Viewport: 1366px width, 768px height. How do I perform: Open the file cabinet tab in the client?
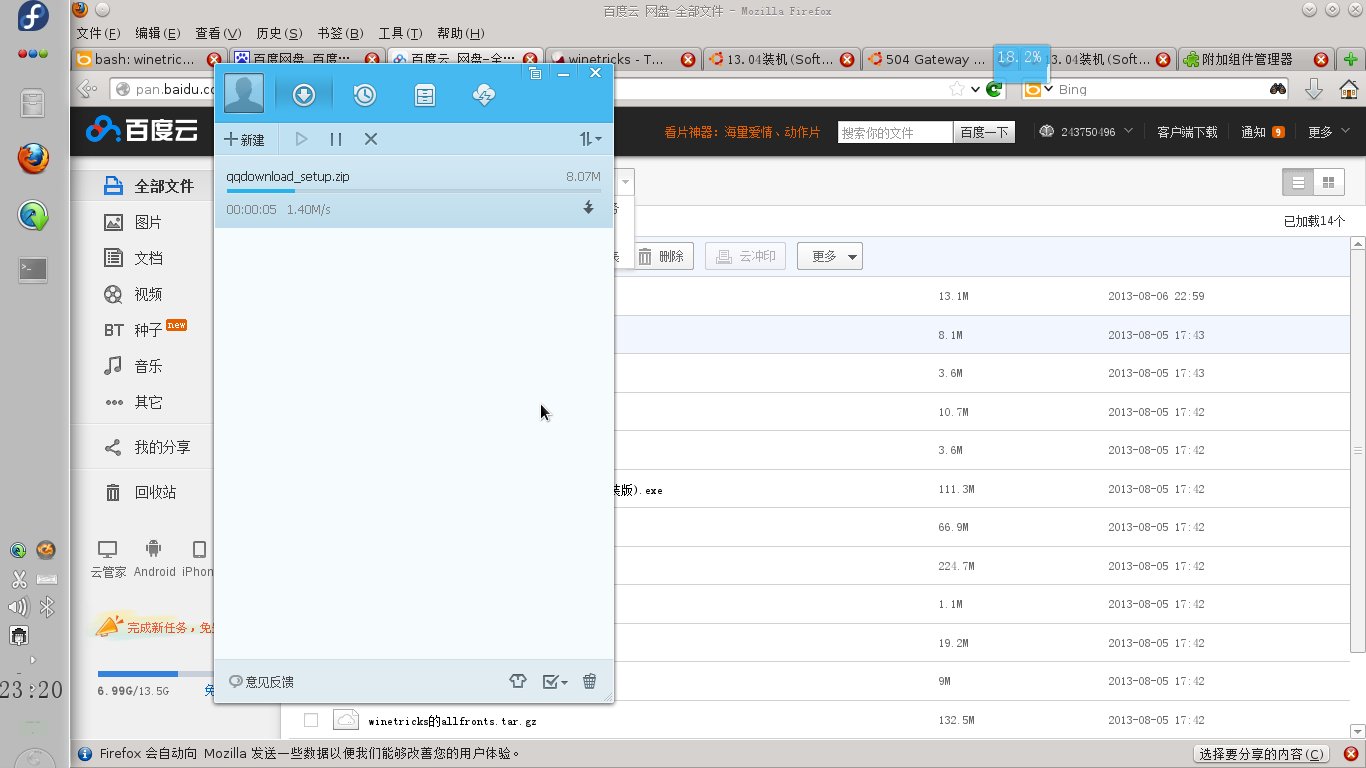pos(425,95)
